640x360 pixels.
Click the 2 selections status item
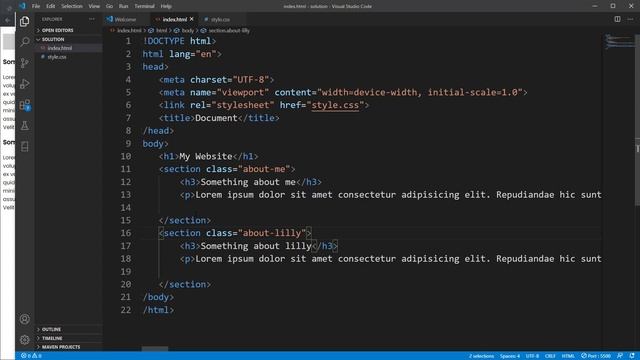click(481, 356)
